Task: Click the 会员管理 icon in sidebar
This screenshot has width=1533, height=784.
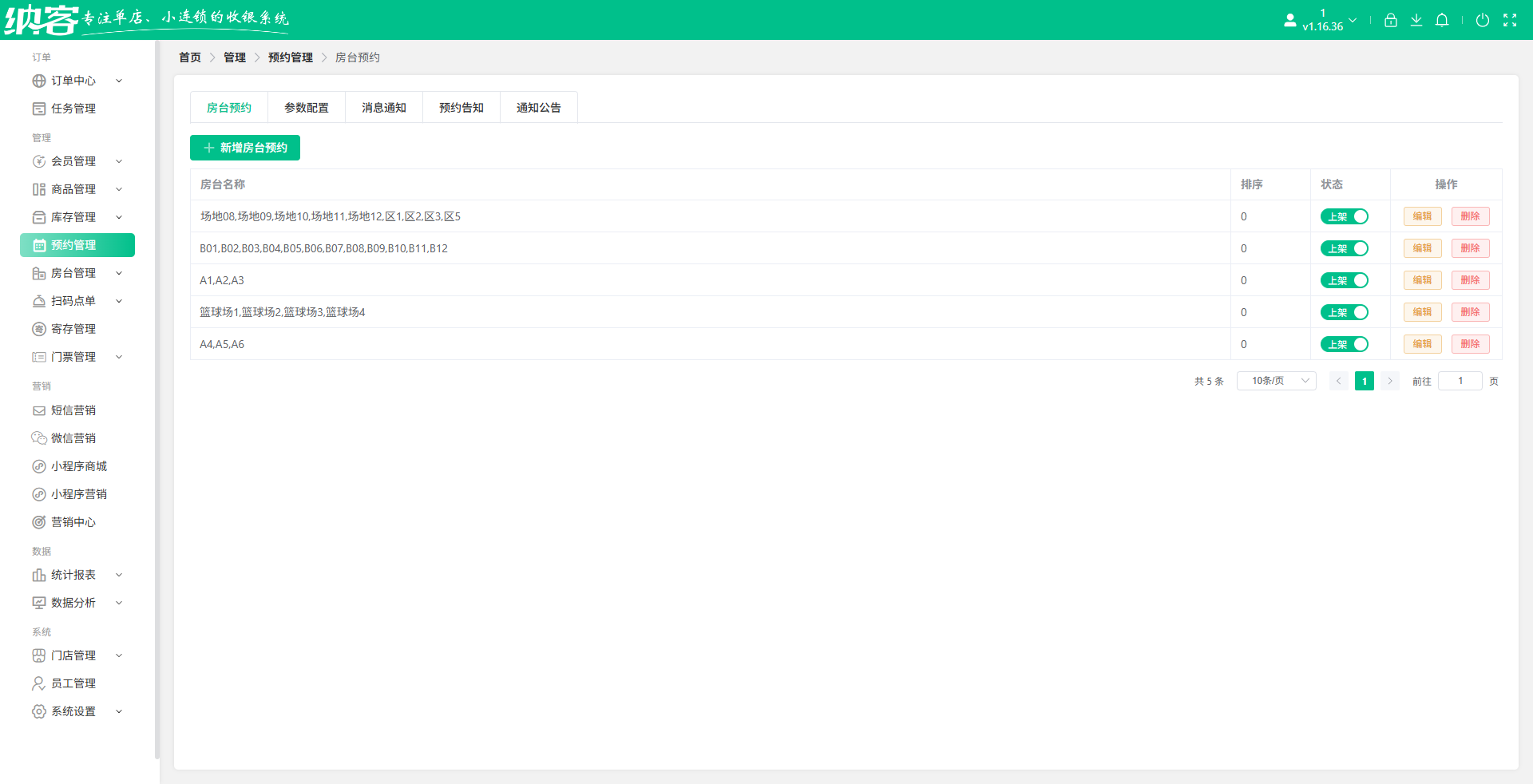Action: point(39,161)
